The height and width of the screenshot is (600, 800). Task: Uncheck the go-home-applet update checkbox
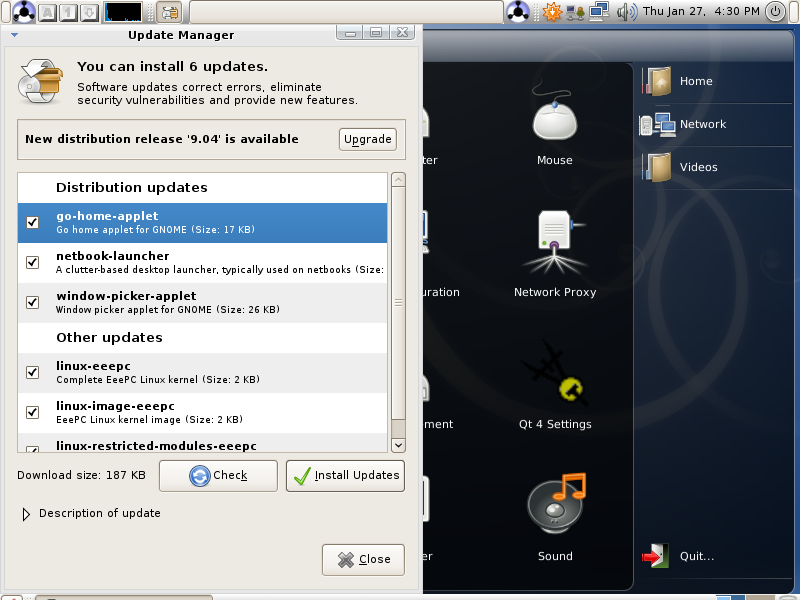[32, 222]
